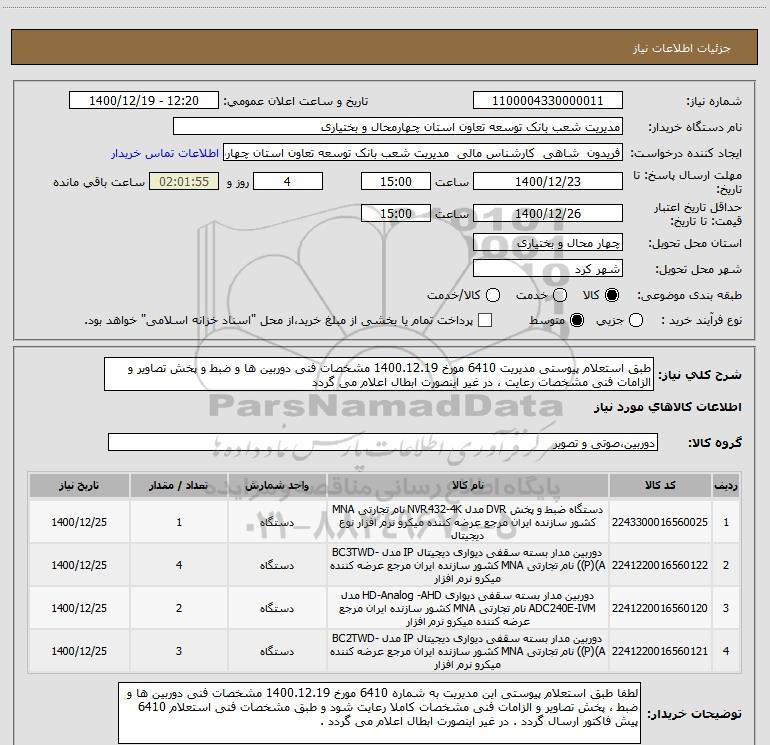Click the BC3TWD IP camera product name
The height and width of the screenshot is (745, 770).
pos(468,565)
